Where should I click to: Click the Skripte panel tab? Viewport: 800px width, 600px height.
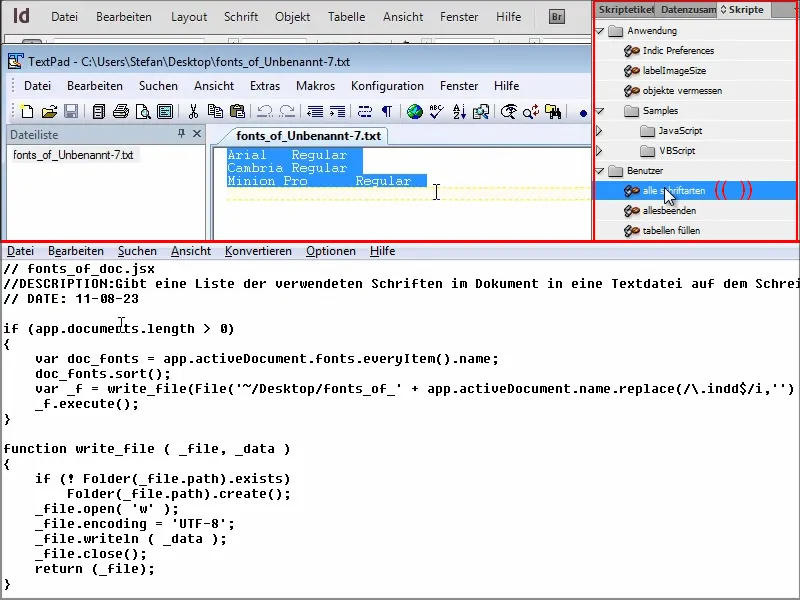point(742,9)
